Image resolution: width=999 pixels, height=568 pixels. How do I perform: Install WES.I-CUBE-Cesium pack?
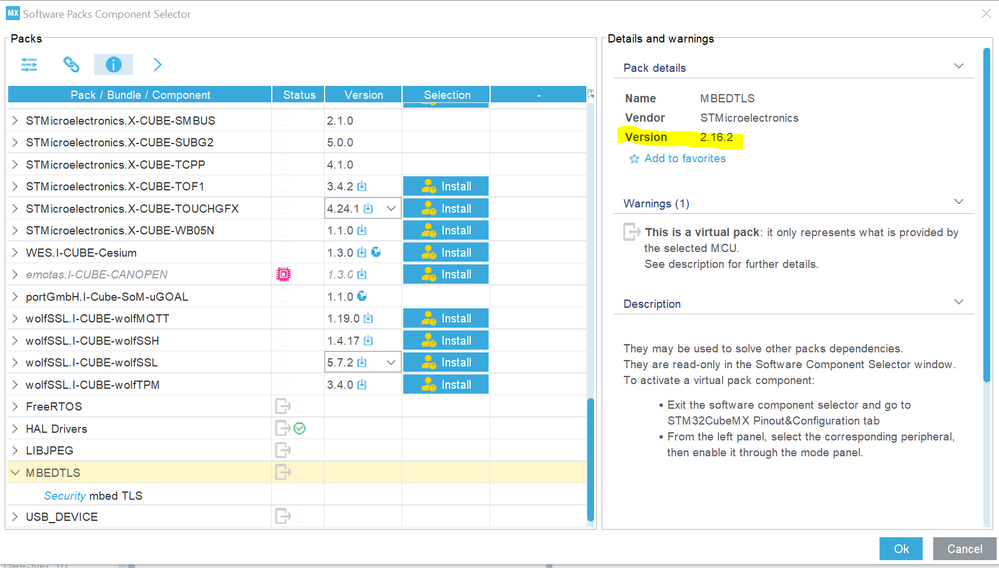coord(446,252)
